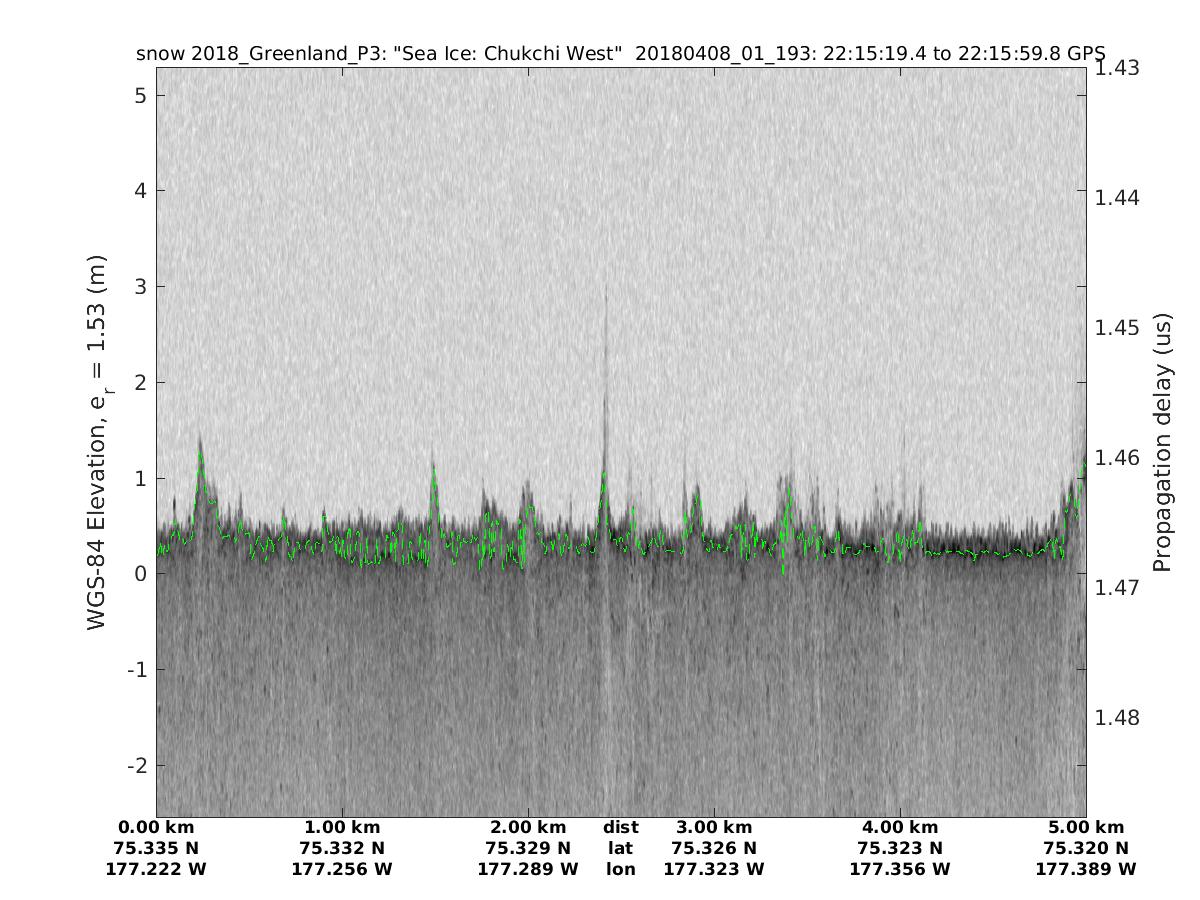Click the "Propagation delay (us)" axis label
1200x900 pixels.
1161,442
